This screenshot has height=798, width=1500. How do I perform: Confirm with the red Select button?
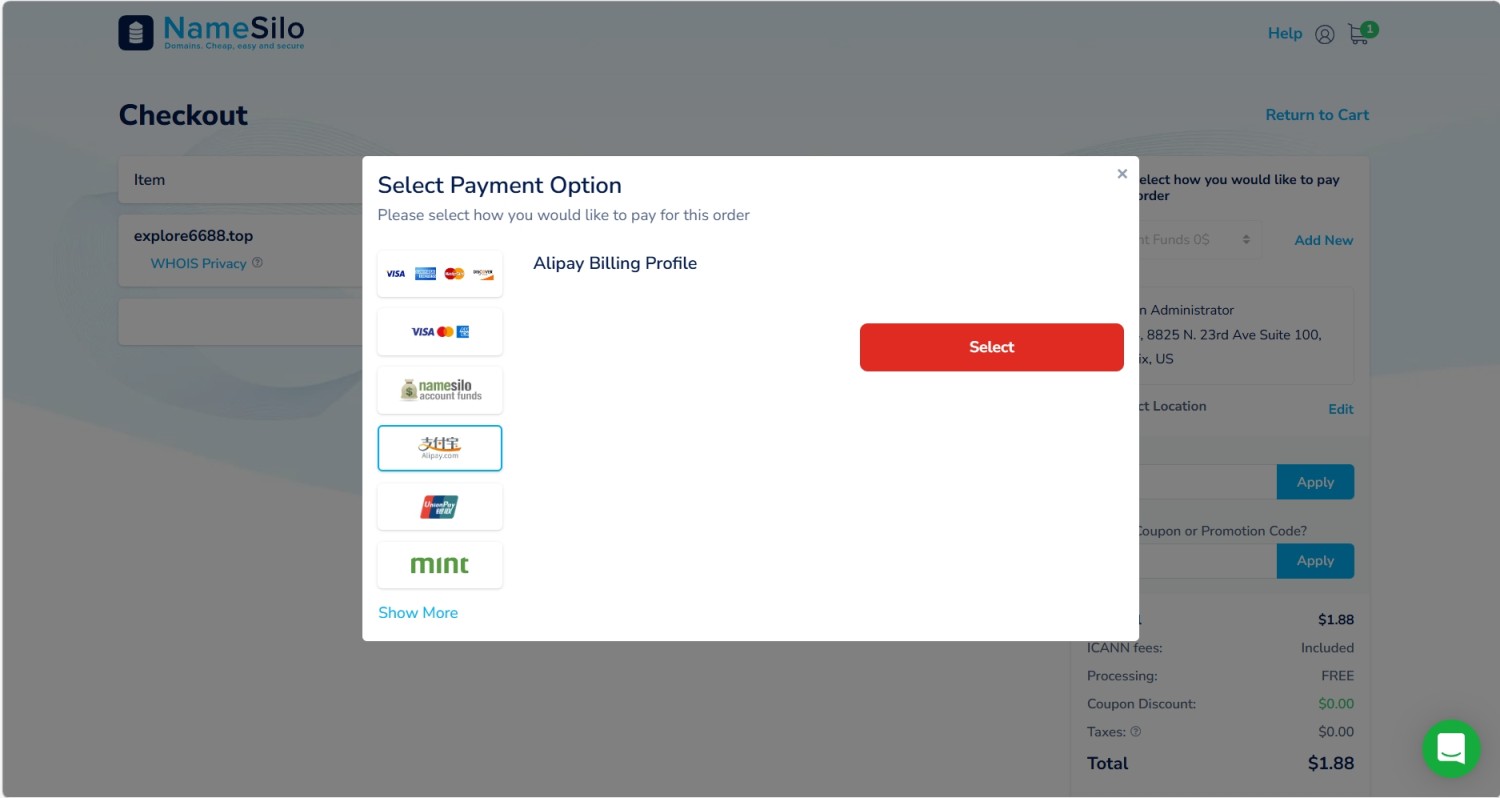click(x=992, y=347)
